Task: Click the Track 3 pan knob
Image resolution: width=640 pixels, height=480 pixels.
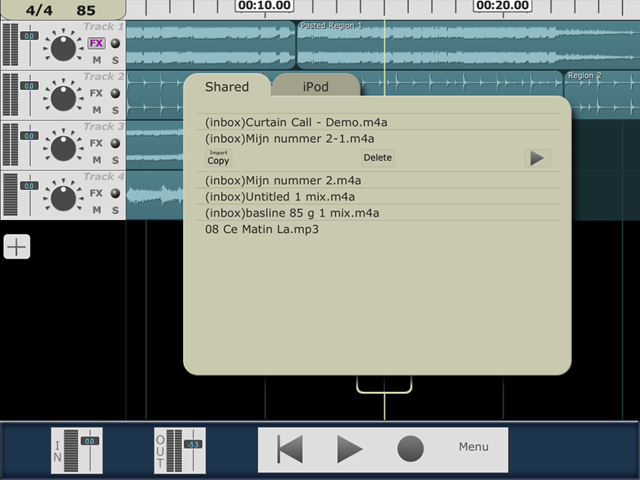Action: [x=63, y=147]
